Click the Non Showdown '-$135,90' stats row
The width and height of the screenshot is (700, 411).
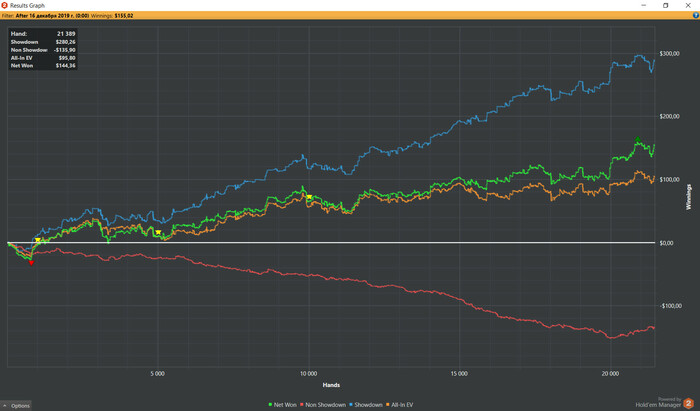coord(43,50)
